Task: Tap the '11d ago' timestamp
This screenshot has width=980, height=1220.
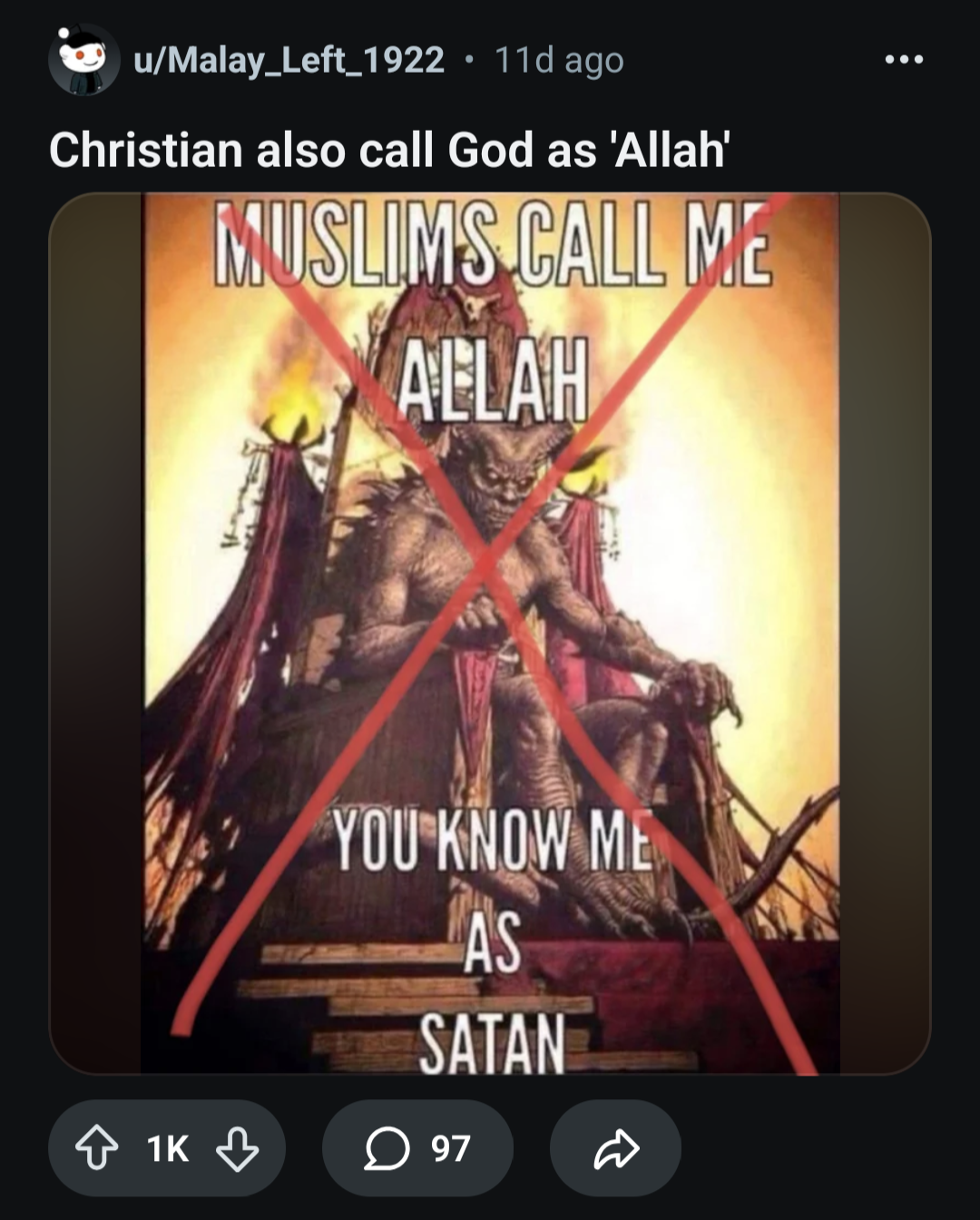Action: [559, 60]
